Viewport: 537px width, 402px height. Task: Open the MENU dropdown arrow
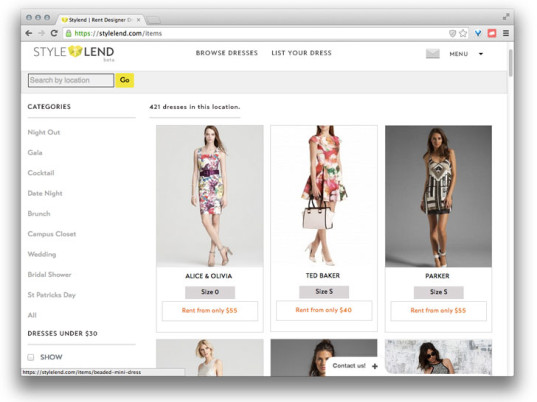coord(481,54)
